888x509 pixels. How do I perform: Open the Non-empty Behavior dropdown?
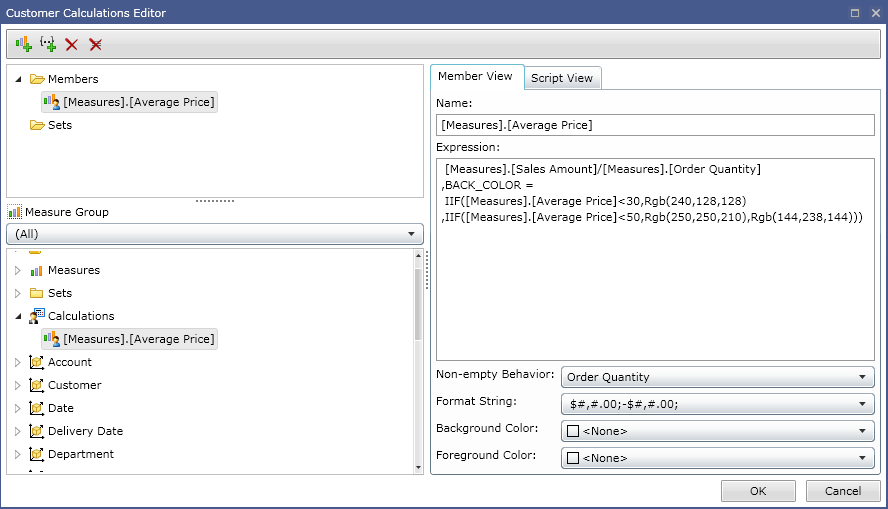click(x=718, y=377)
